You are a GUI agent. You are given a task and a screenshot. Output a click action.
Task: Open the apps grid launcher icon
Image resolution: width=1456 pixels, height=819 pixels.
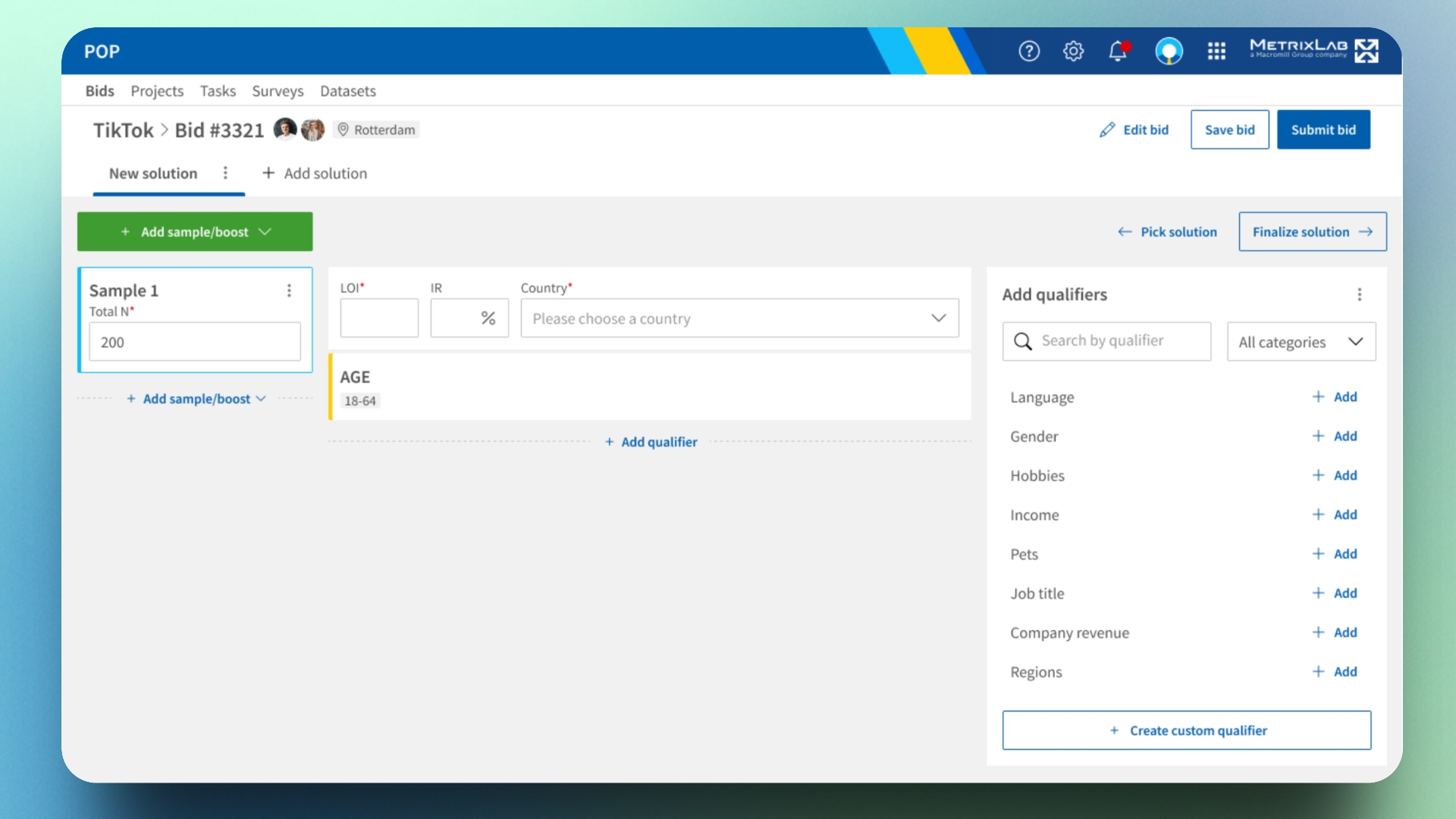(x=1216, y=51)
